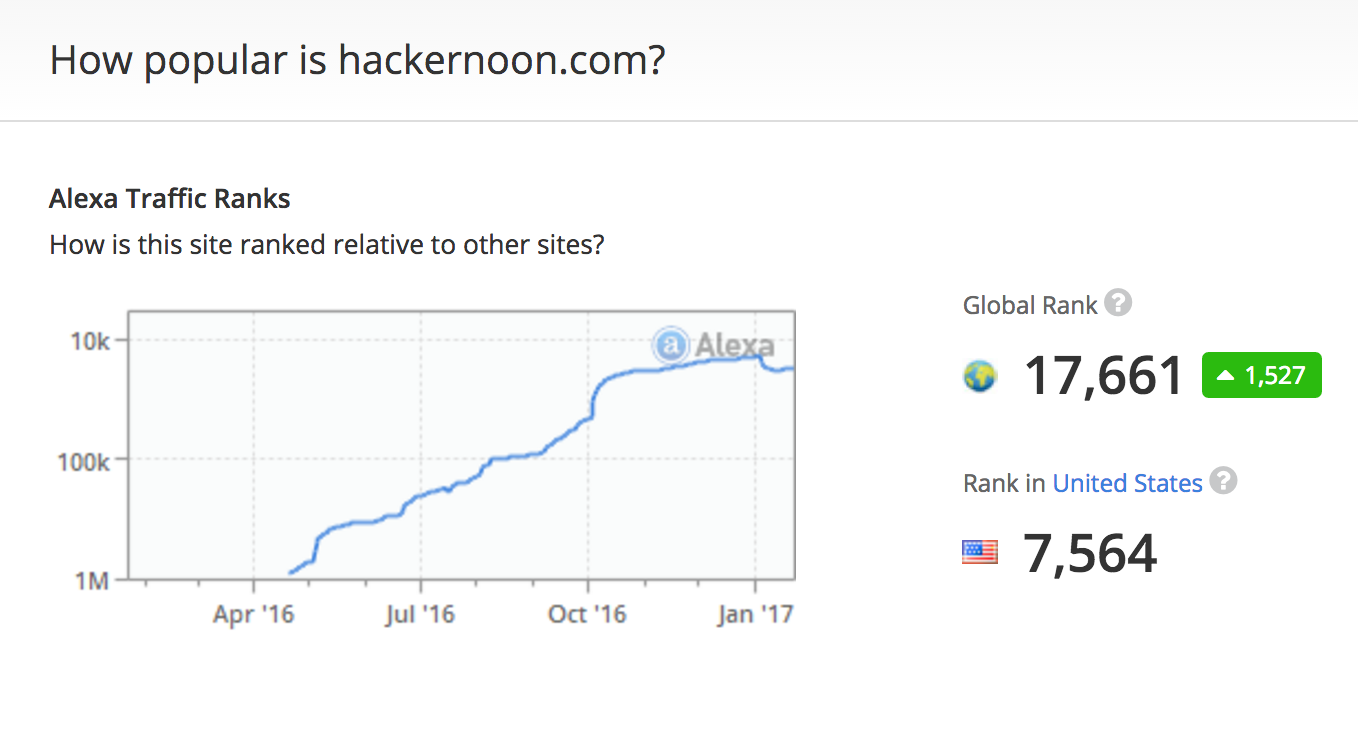Click the global rank number 17,661

click(1104, 376)
